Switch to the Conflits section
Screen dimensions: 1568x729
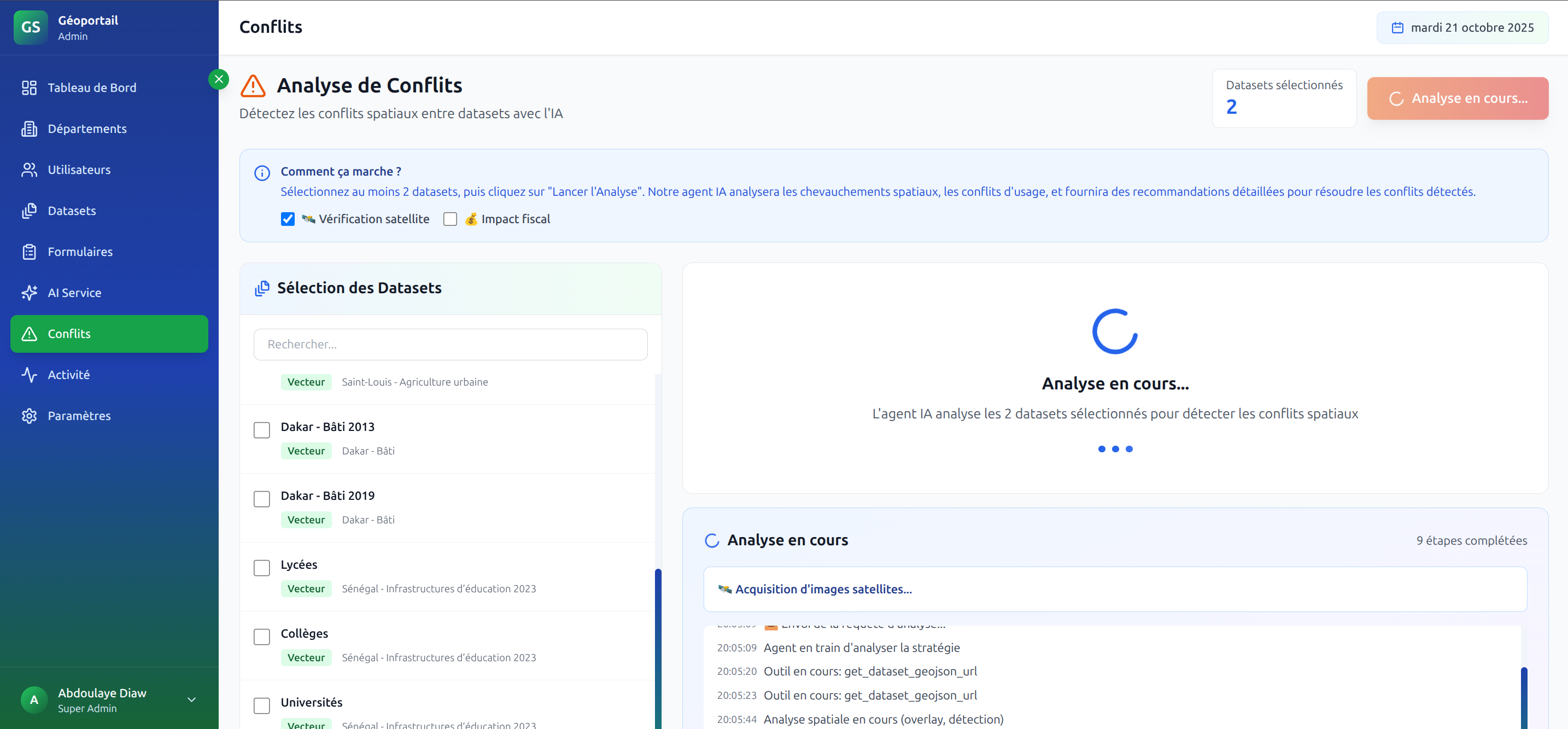[70, 334]
